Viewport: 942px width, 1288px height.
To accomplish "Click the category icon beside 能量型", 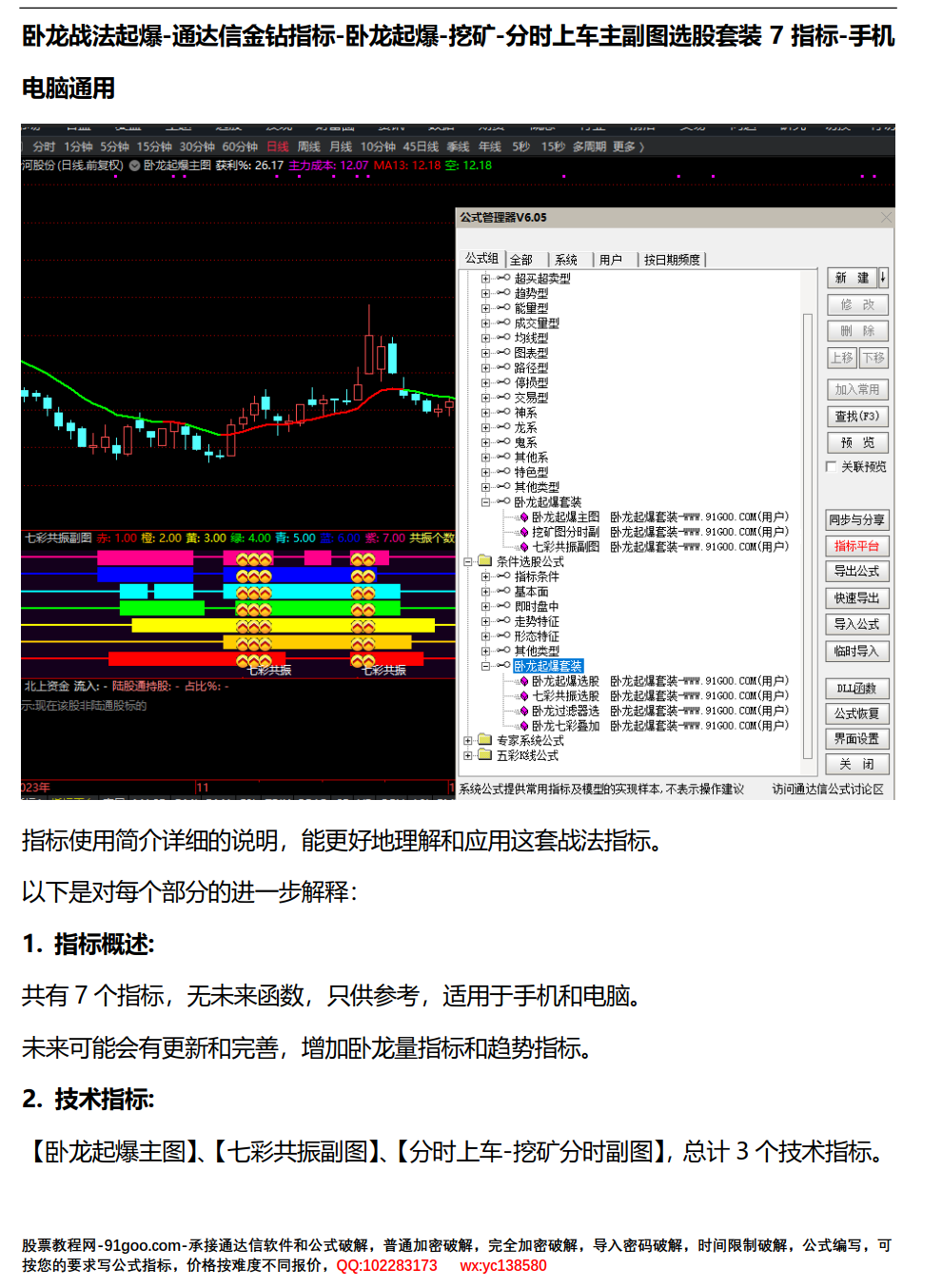I will 503,308.
